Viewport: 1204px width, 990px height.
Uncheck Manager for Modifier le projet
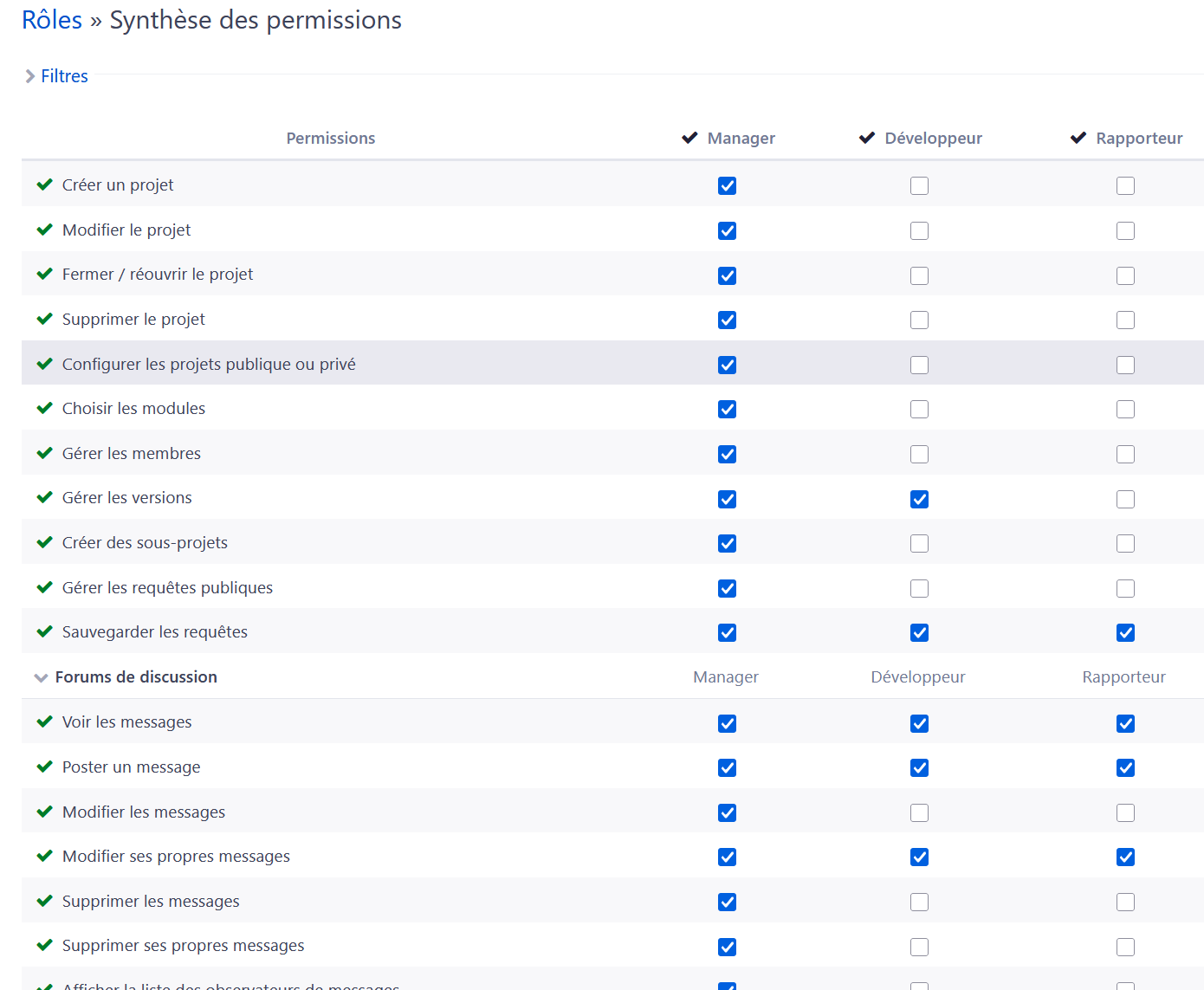click(x=727, y=230)
